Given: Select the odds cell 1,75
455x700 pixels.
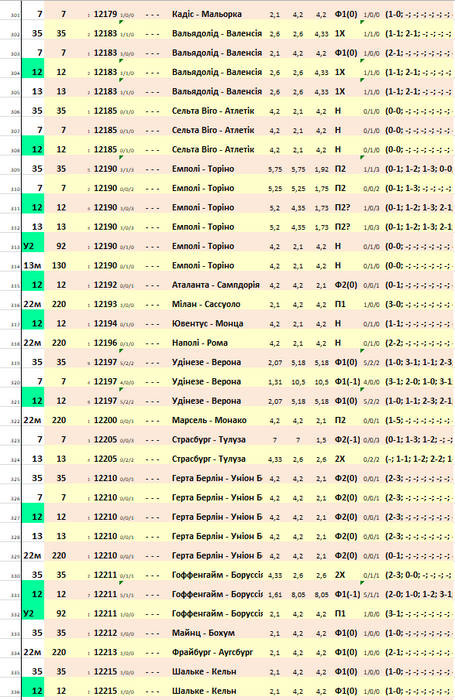Looking at the screenshot, I should [x=321, y=189].
